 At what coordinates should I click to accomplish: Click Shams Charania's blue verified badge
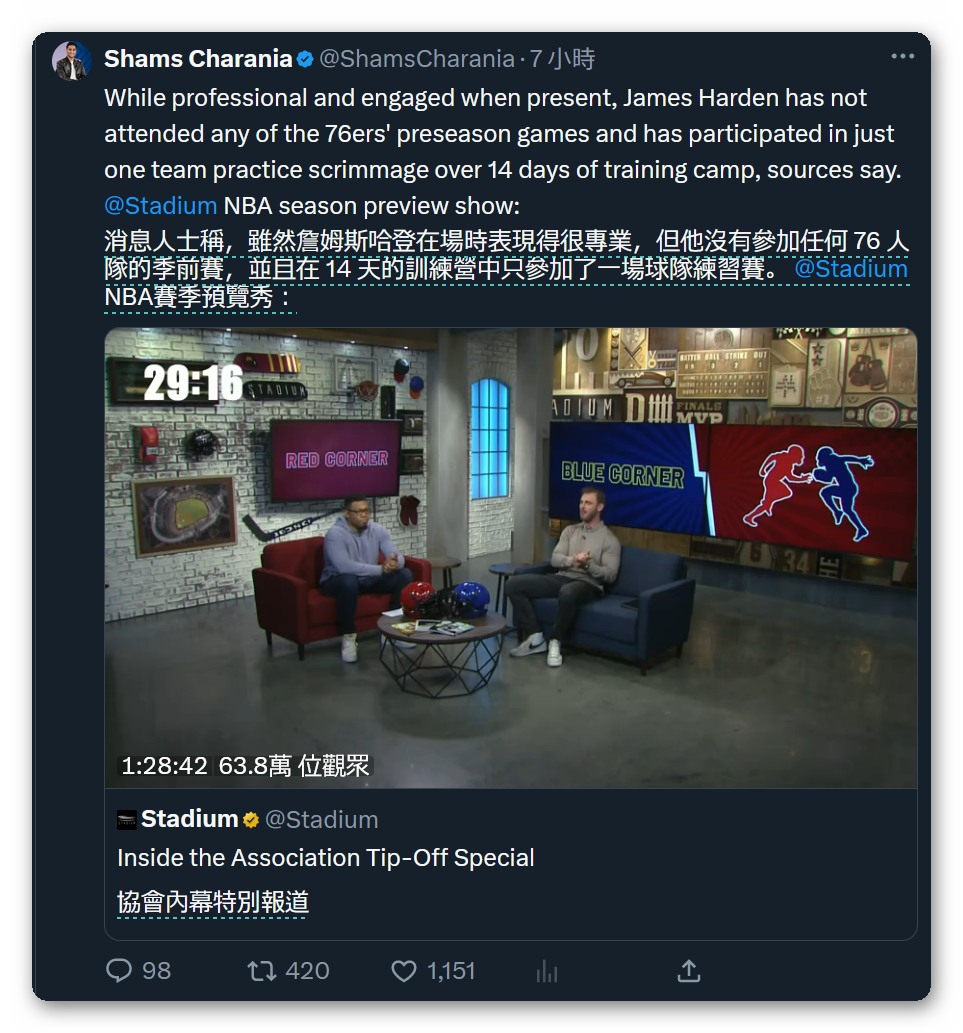(x=305, y=59)
